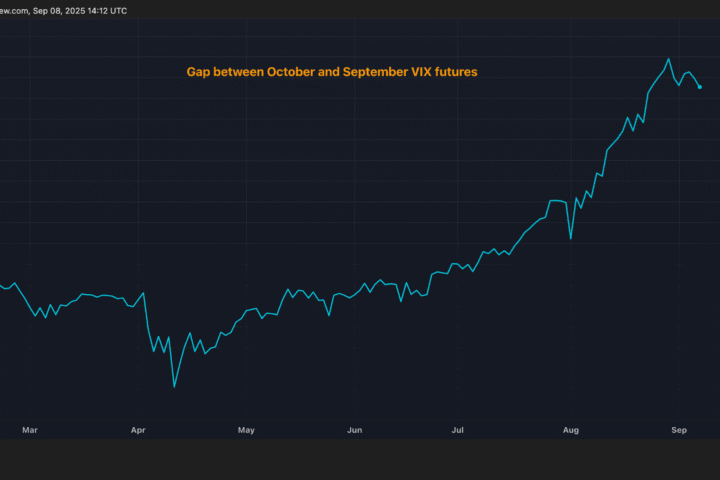The height and width of the screenshot is (480, 720).
Task: Select the Jul label on the time axis
Action: point(458,429)
